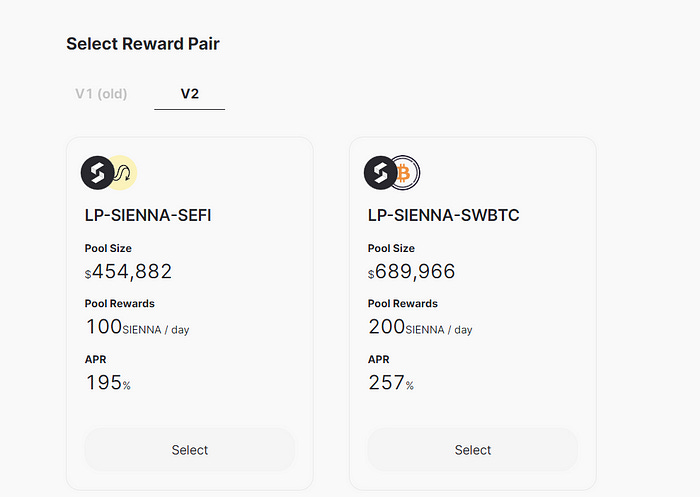Click the 100 SIENNA / day rewards
This screenshot has height=497, width=700.
[x=138, y=327]
